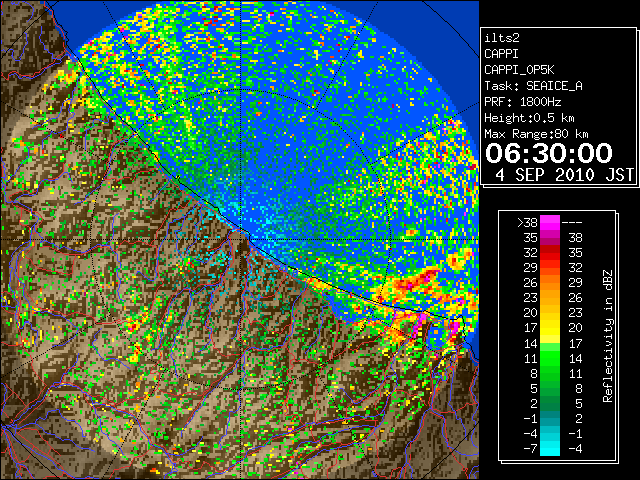640x480 pixels.
Task: Click the cyan -7 dBZ legend swatch
Action: point(550,449)
